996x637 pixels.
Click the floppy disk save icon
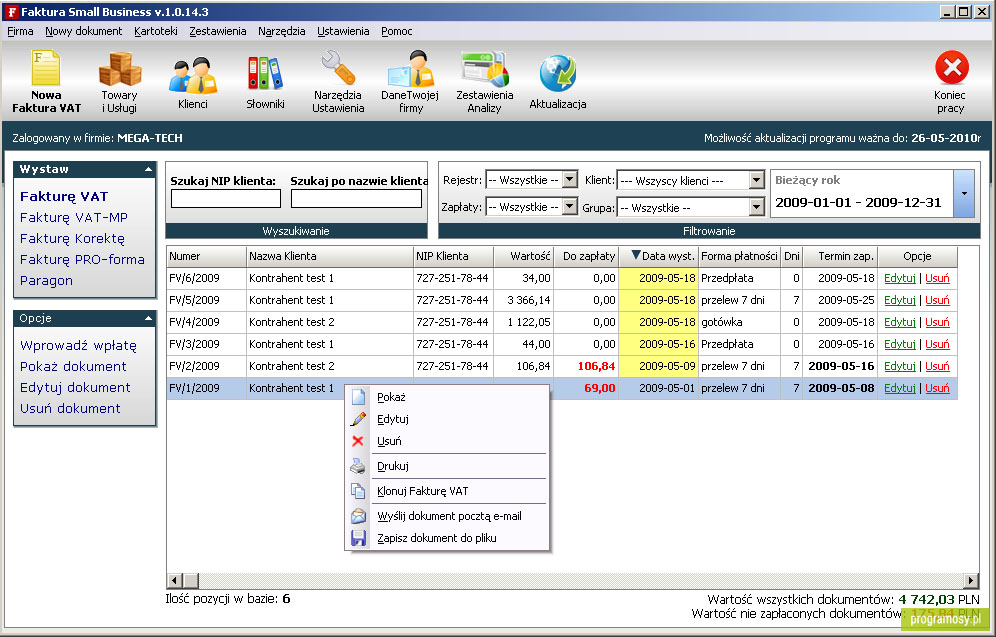click(358, 538)
